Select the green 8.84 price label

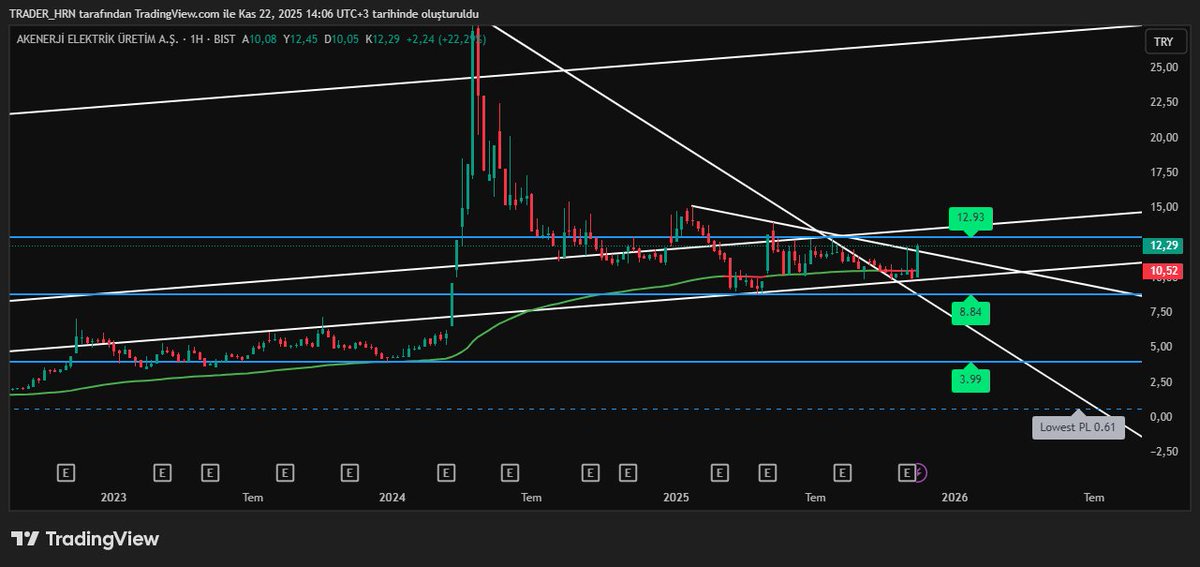click(969, 312)
